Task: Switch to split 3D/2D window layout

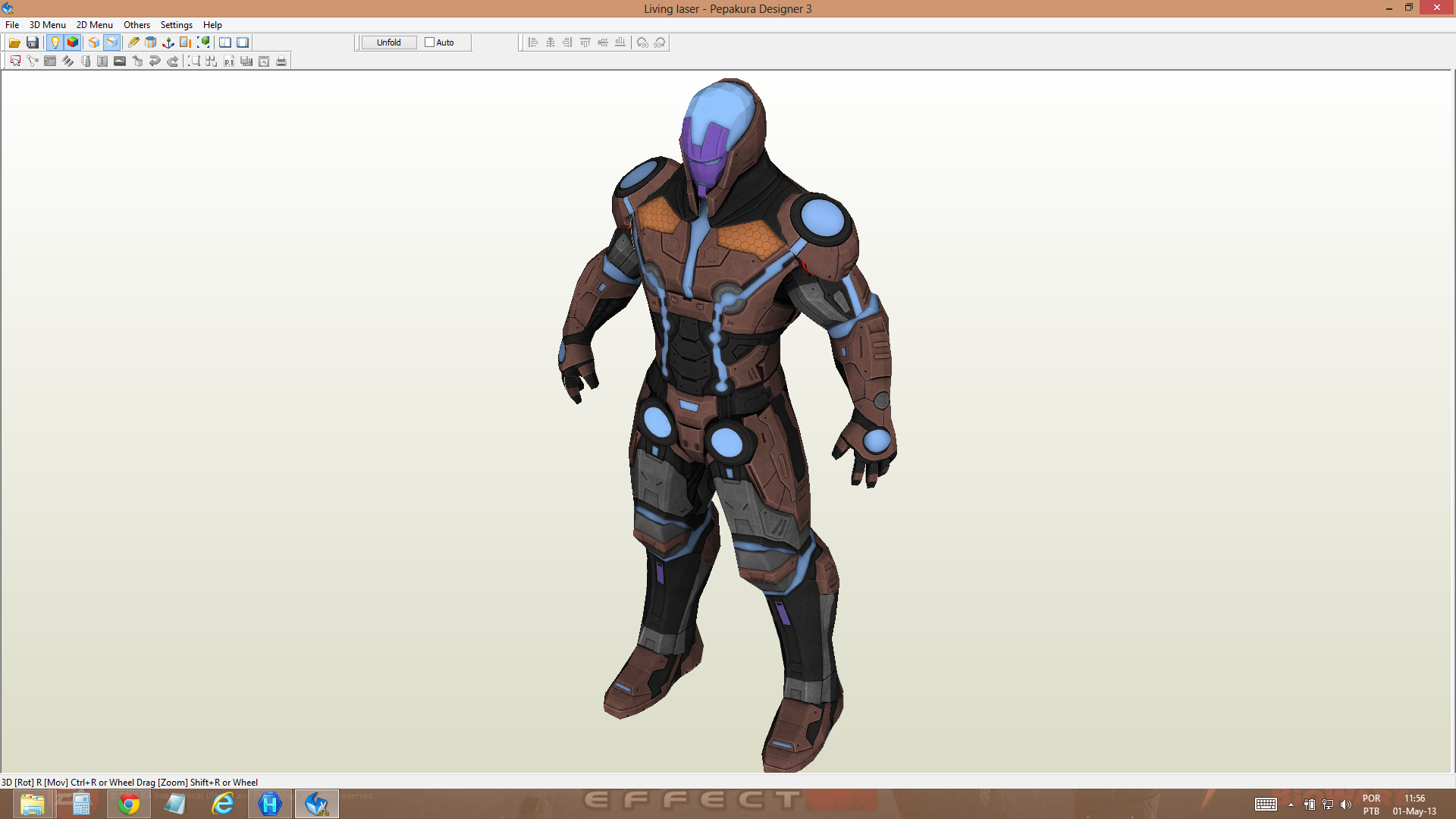Action: coord(225,42)
